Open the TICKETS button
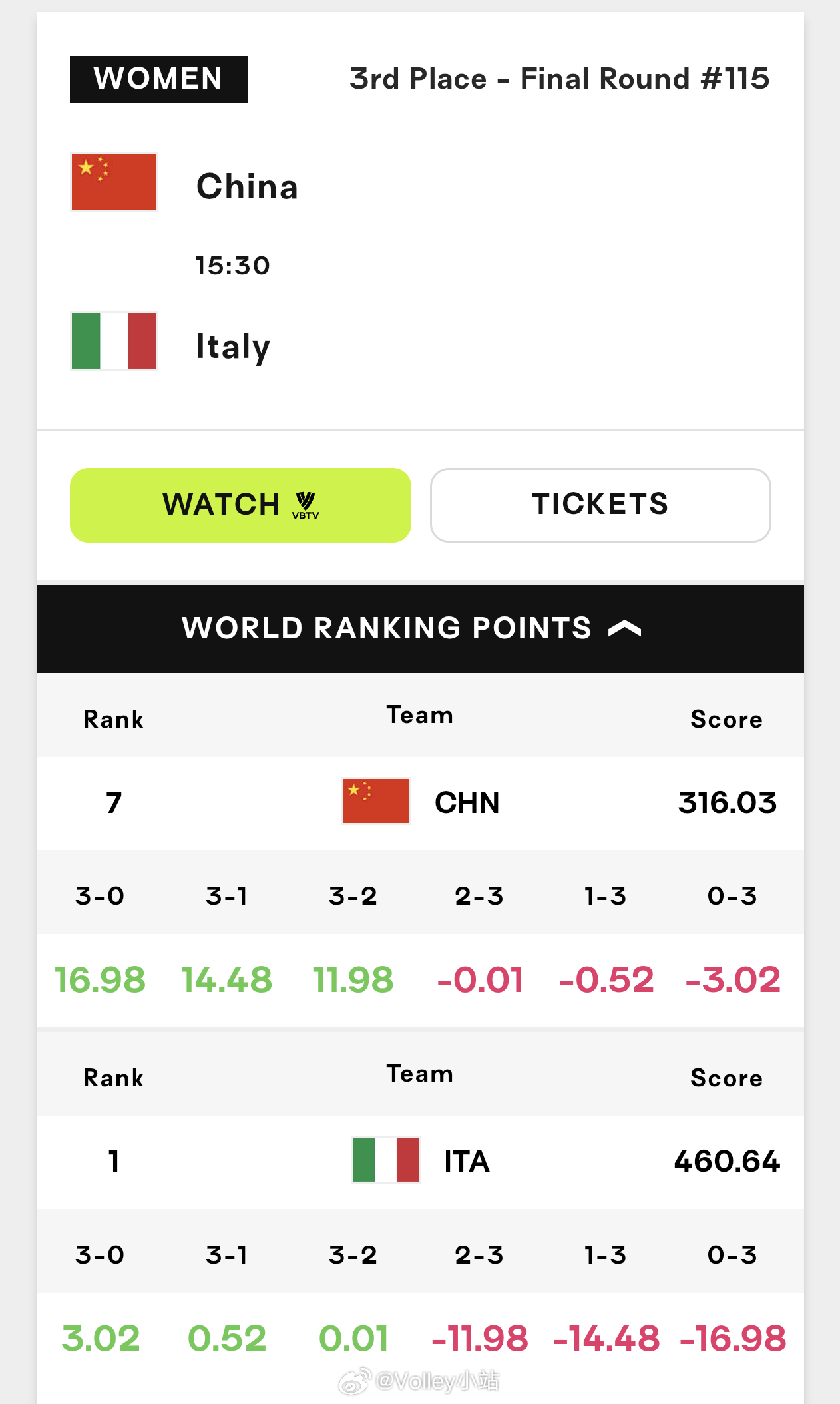 point(600,505)
